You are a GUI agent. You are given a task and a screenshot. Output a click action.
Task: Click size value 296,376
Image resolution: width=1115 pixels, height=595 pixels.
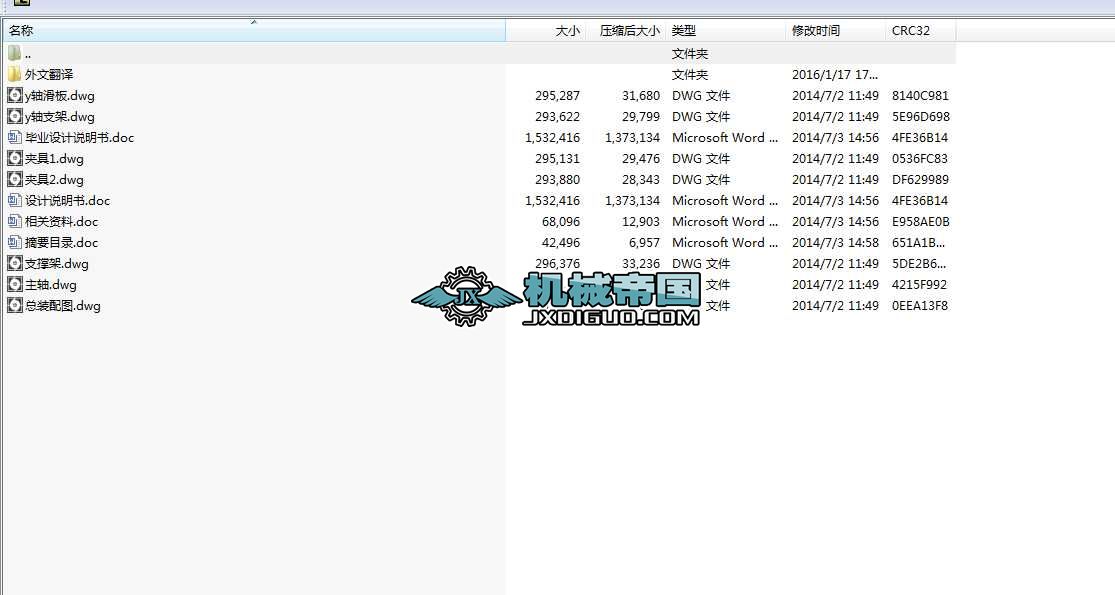coord(558,263)
